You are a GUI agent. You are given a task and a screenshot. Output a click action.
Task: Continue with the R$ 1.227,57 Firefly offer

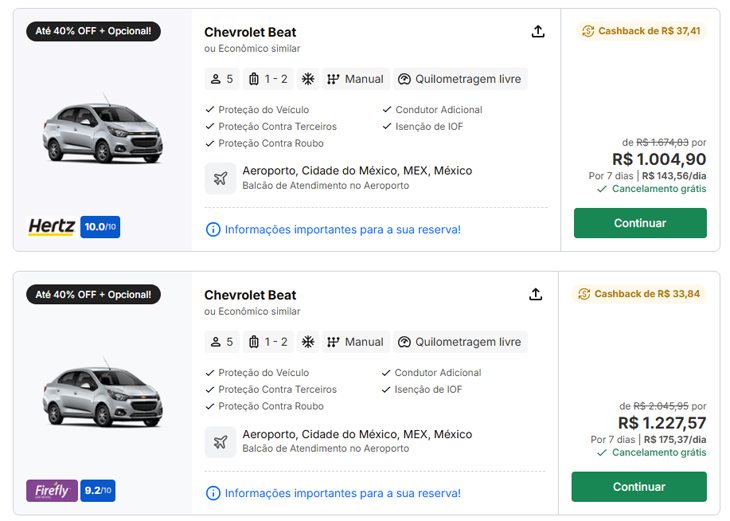639,487
